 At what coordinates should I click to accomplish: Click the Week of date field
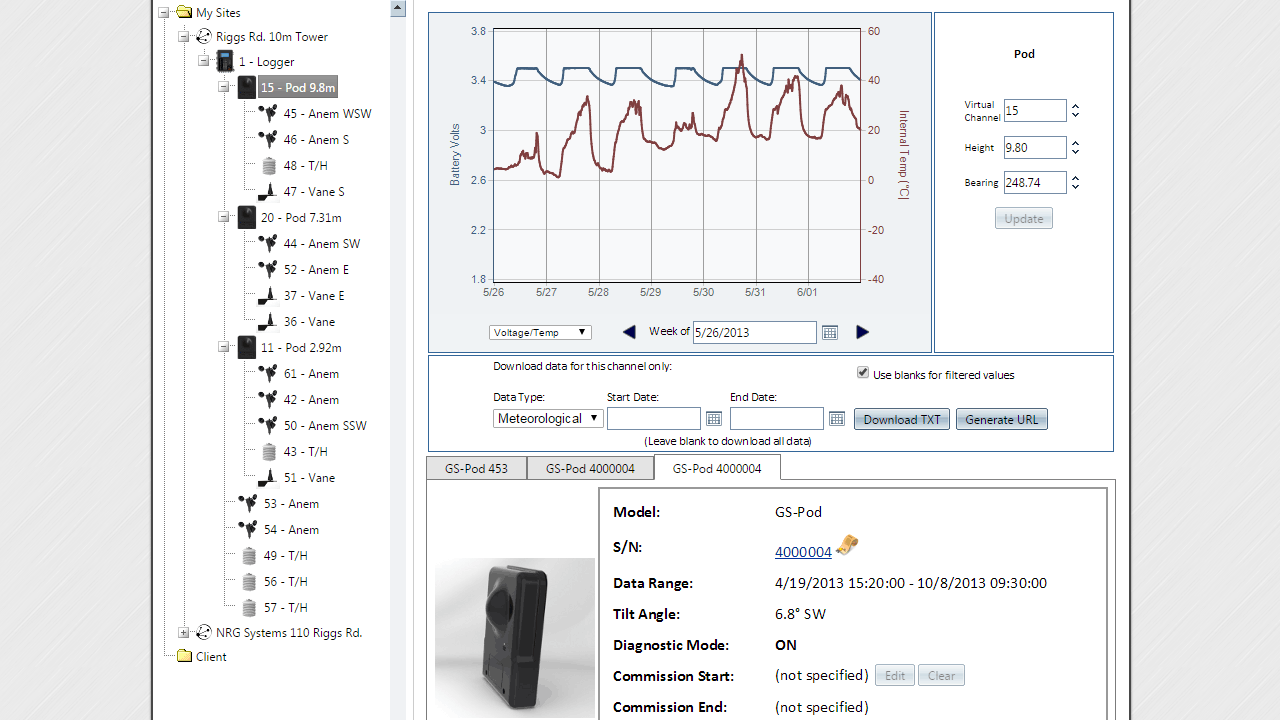754,332
